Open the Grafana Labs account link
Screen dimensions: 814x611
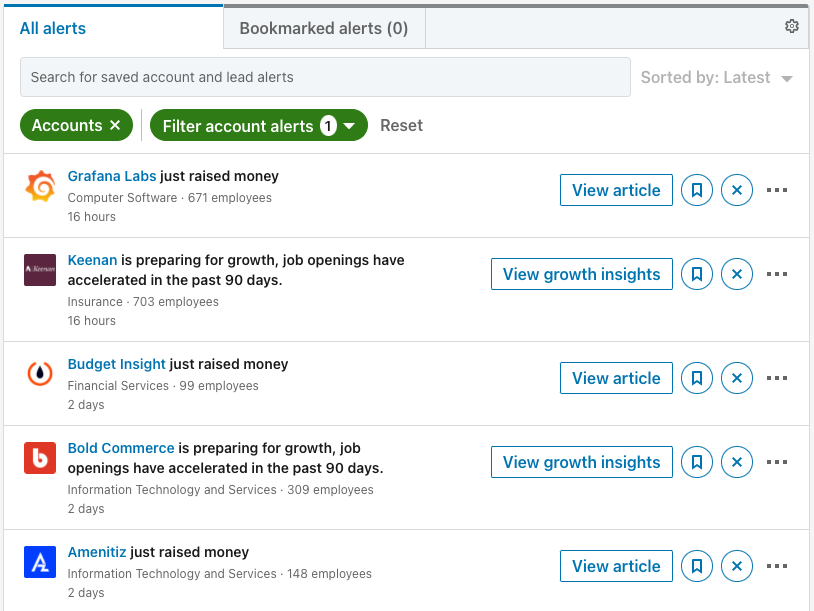(112, 176)
